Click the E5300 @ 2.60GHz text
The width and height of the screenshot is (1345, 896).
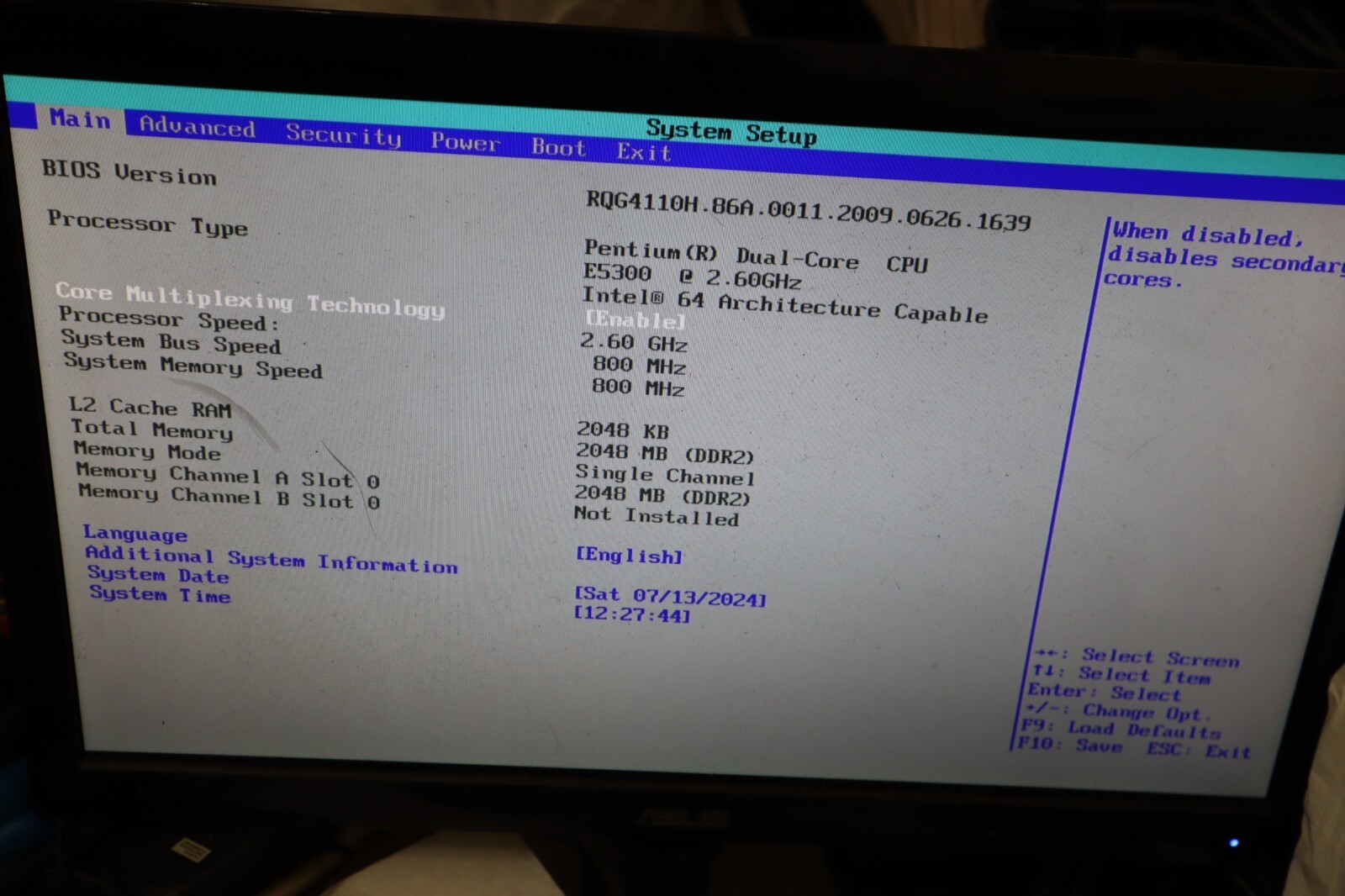[x=693, y=276]
